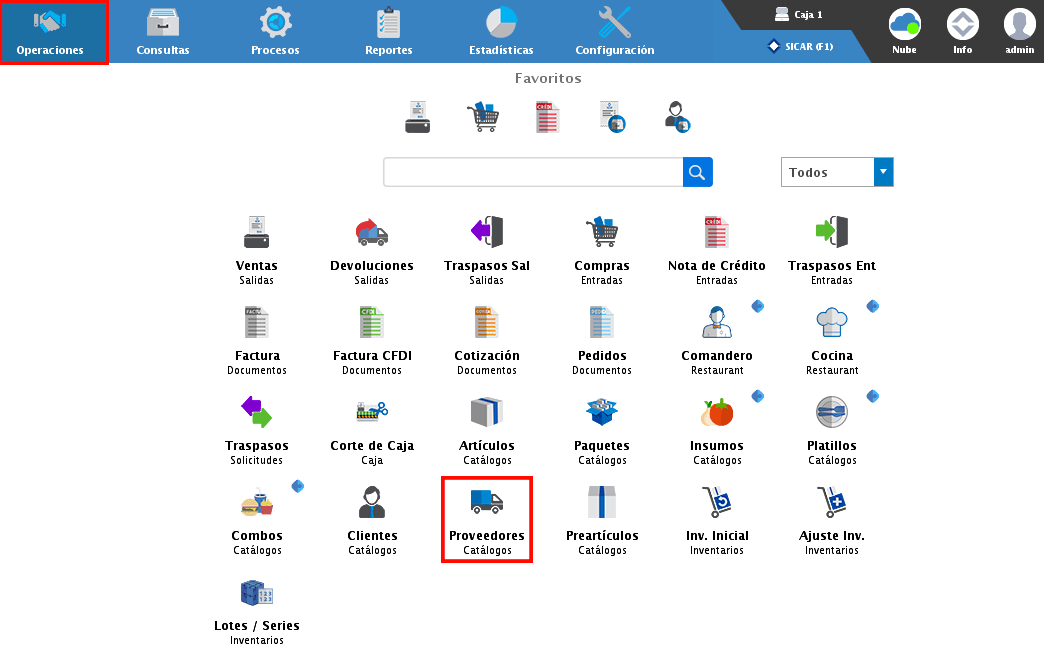The height and width of the screenshot is (665, 1044).
Task: Open the Proveedores catalog
Action: click(487, 503)
